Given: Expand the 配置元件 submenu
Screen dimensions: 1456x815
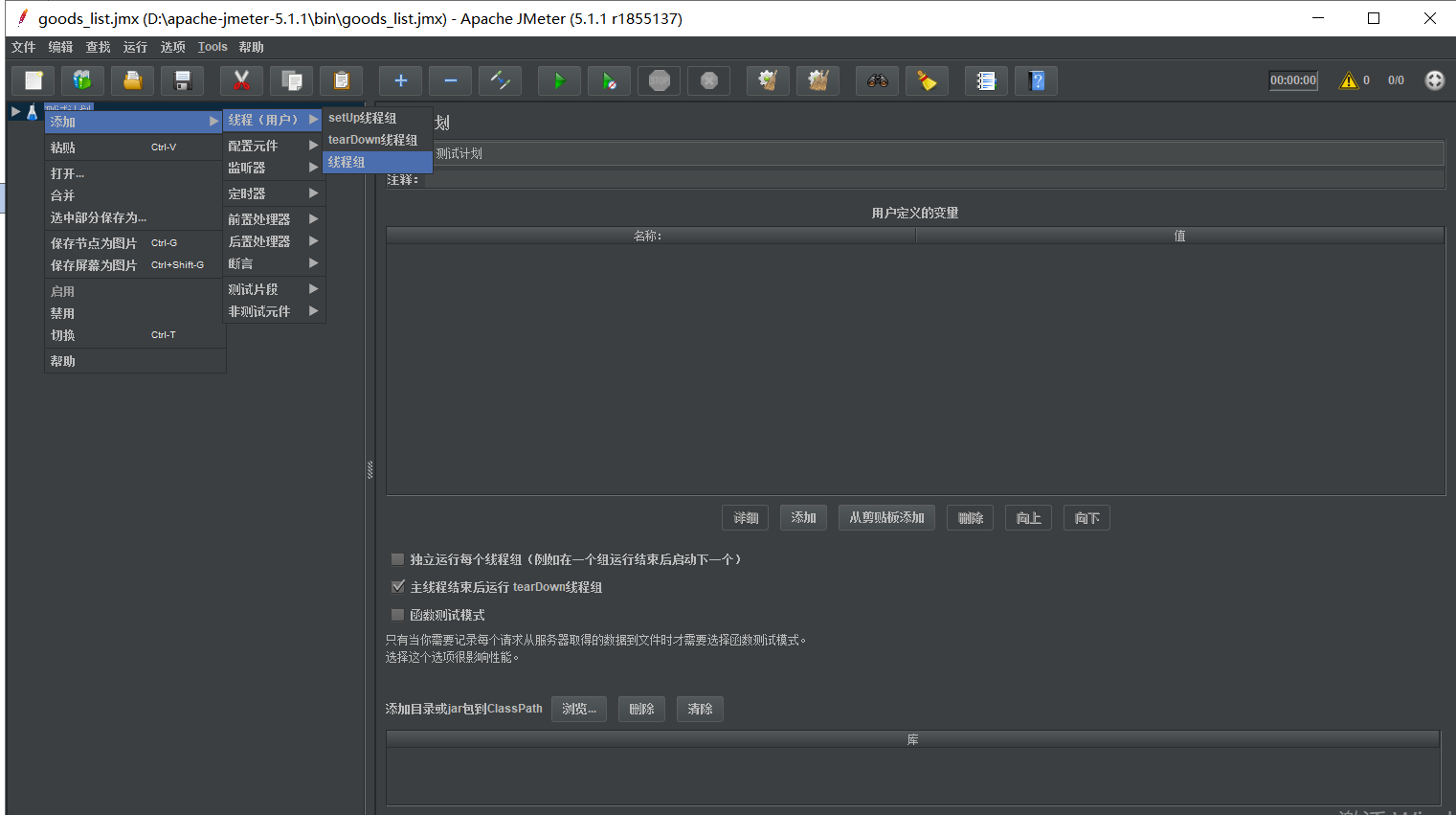Looking at the screenshot, I should click(273, 146).
